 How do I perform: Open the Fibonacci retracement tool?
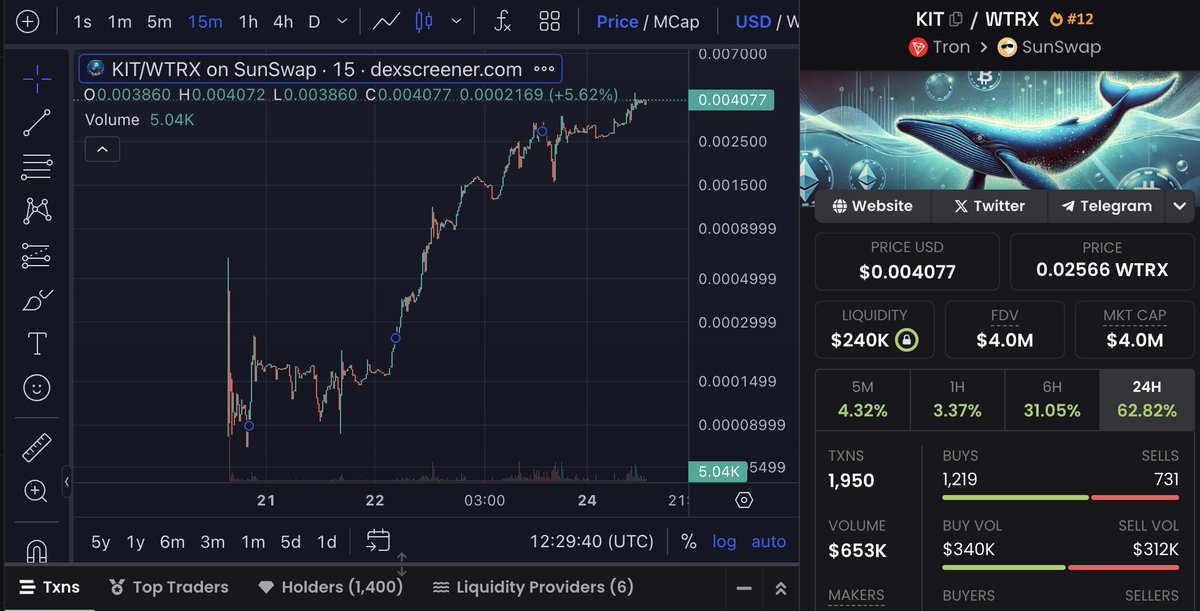pos(37,166)
